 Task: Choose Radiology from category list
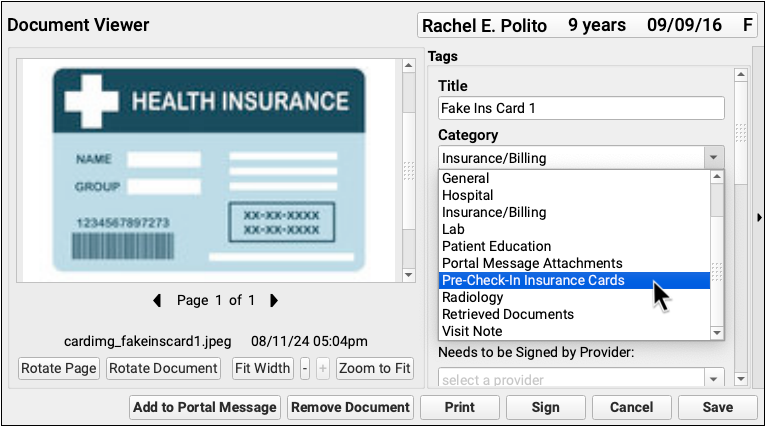pyautogui.click(x=473, y=297)
